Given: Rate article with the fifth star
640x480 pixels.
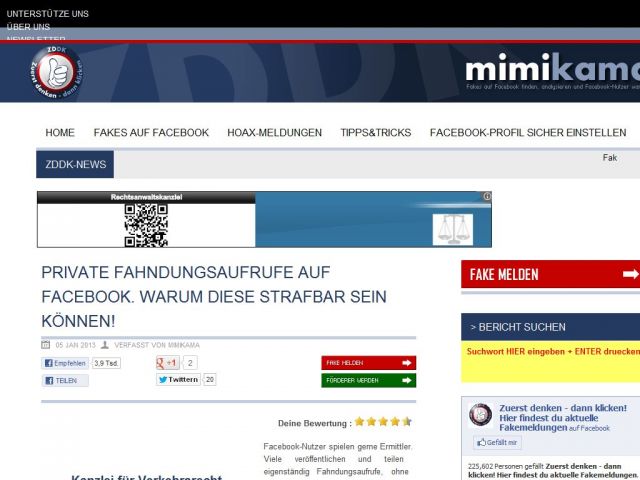Looking at the screenshot, I should [407, 422].
